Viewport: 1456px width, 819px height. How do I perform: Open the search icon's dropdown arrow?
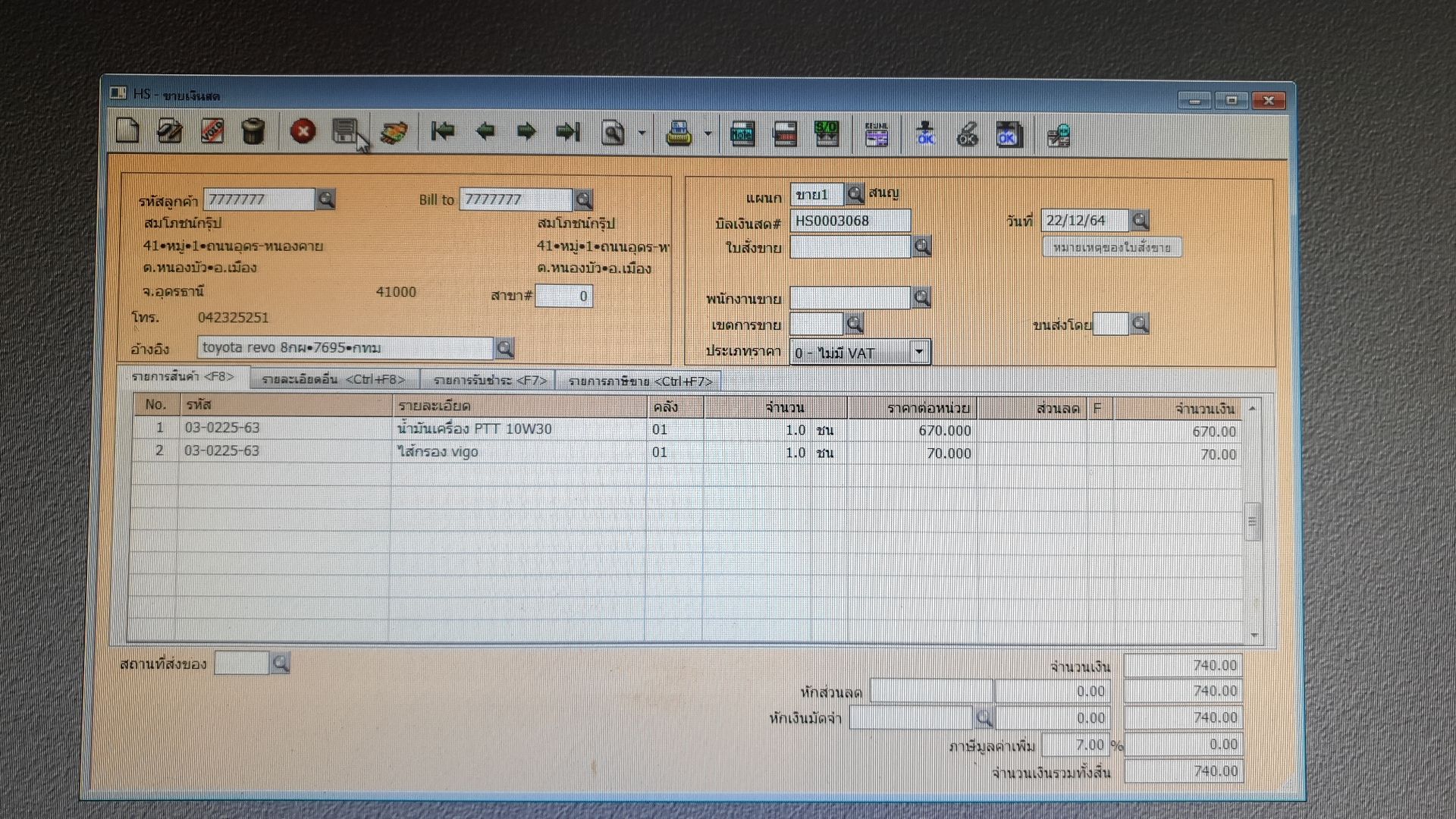coord(642,133)
